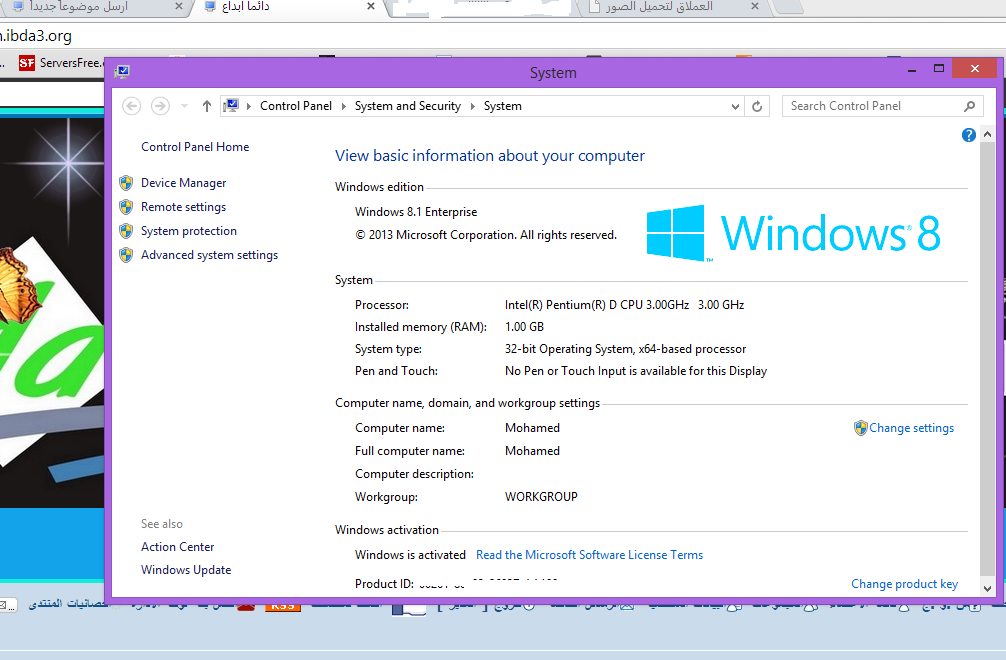The width and height of the screenshot is (1006, 660).
Task: Select System in the breadcrumb
Action: click(x=502, y=106)
